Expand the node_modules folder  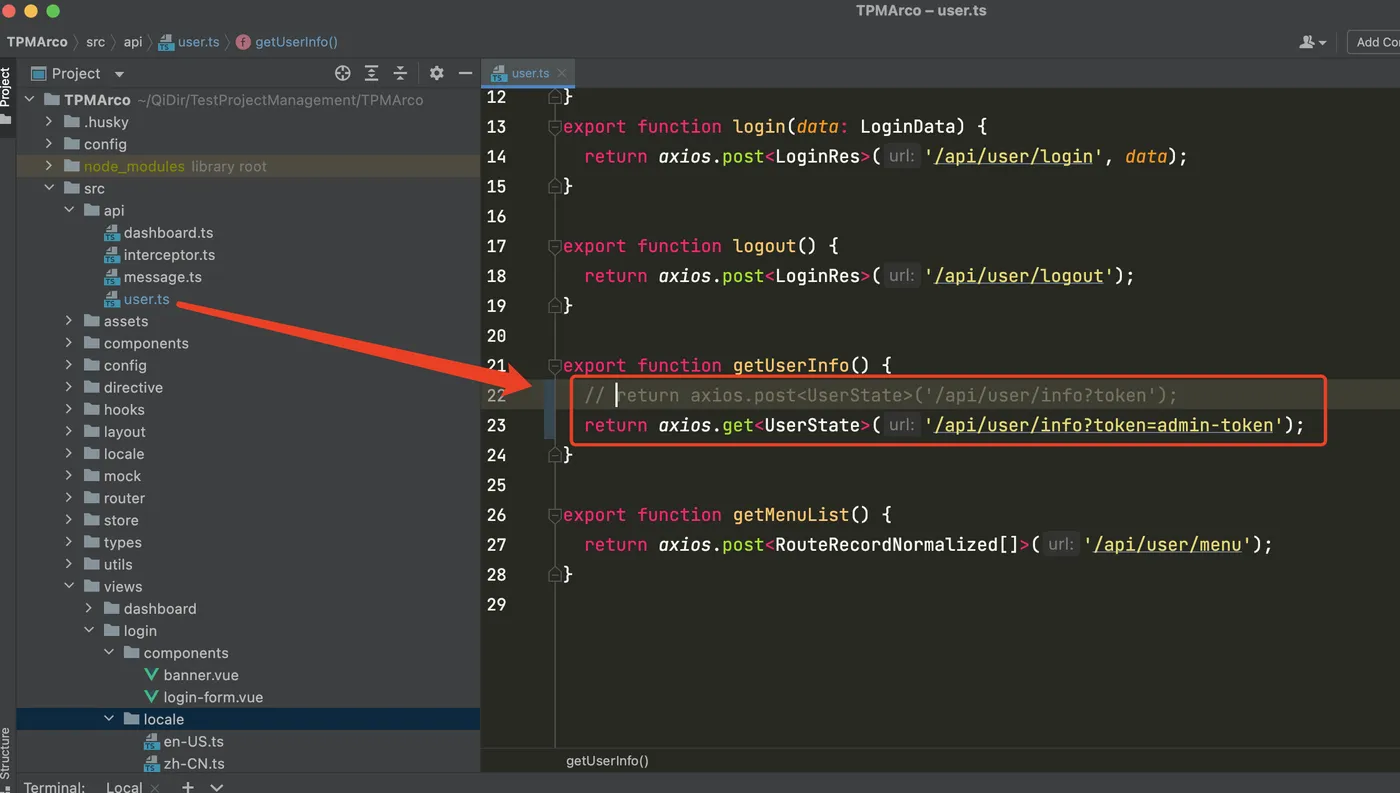[49, 166]
